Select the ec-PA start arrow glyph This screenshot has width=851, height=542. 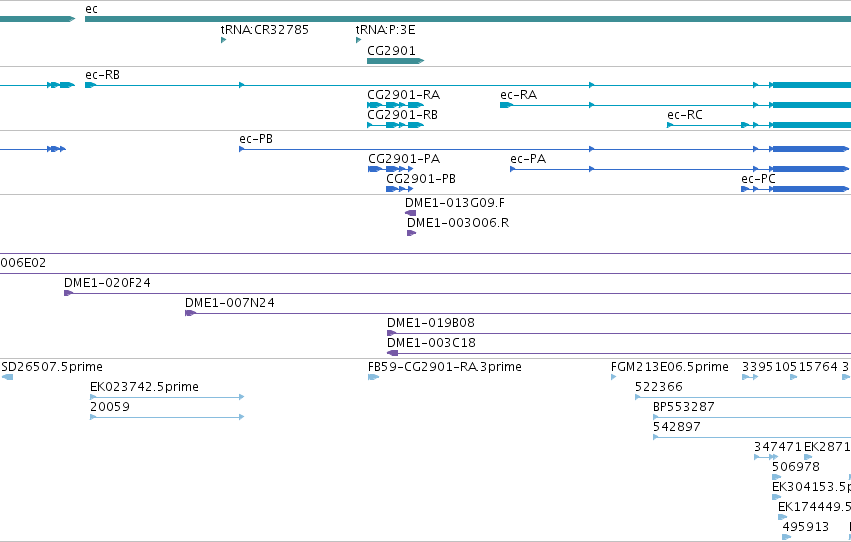513,169
